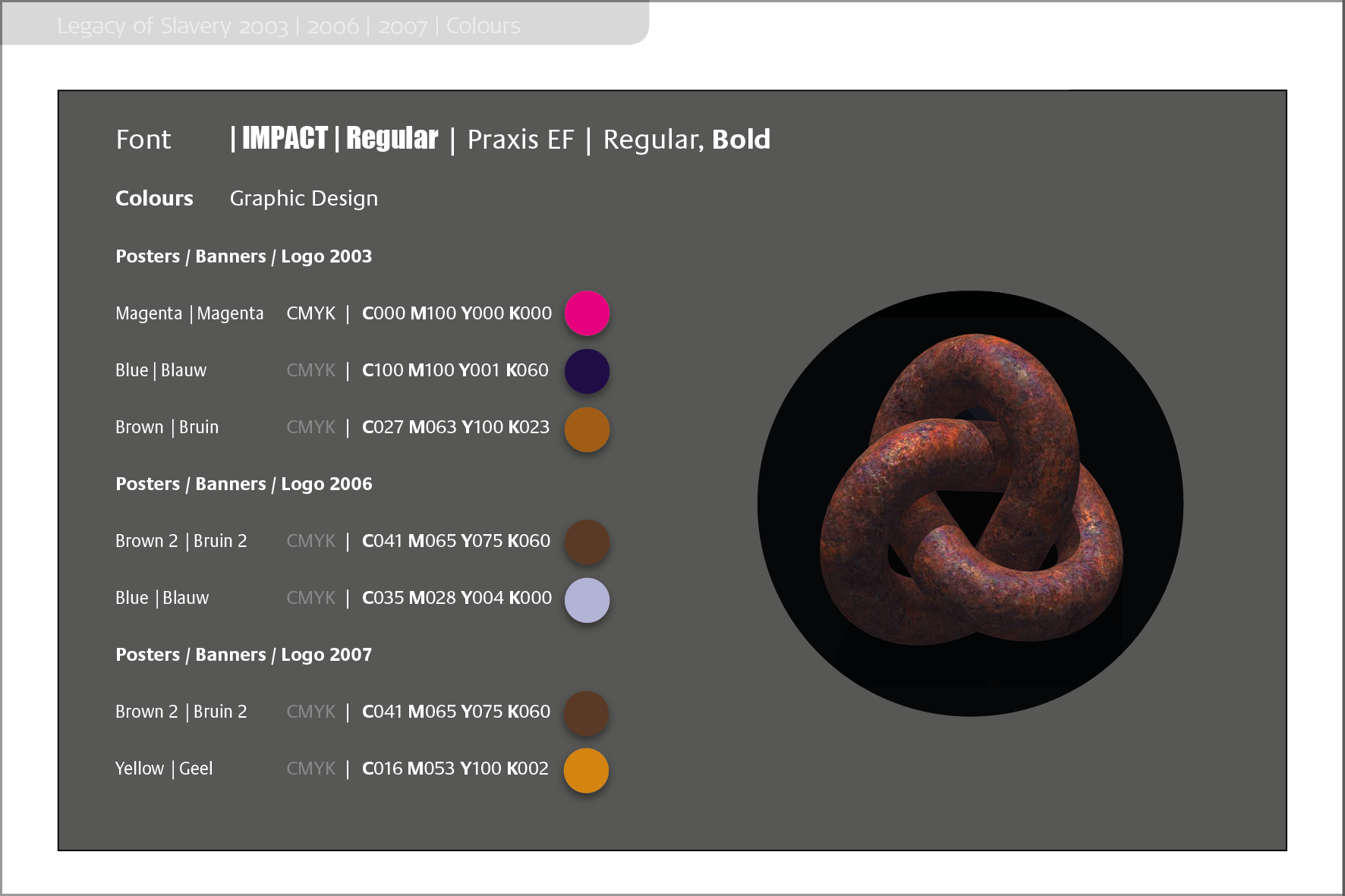Select value 'C100 M100 Y001 K060'
Image resolution: width=1345 pixels, height=896 pixels.
click(x=455, y=370)
